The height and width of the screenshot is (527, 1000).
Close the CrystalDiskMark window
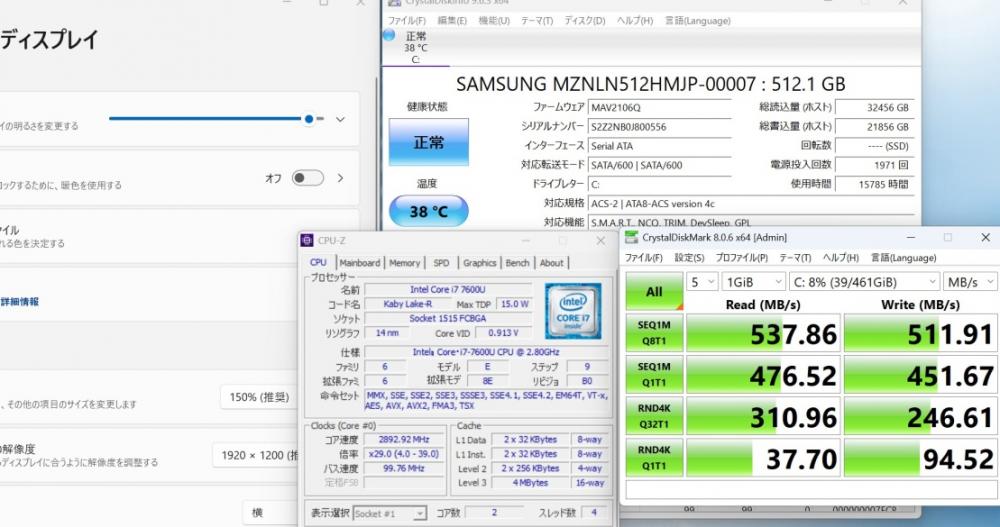click(x=985, y=237)
